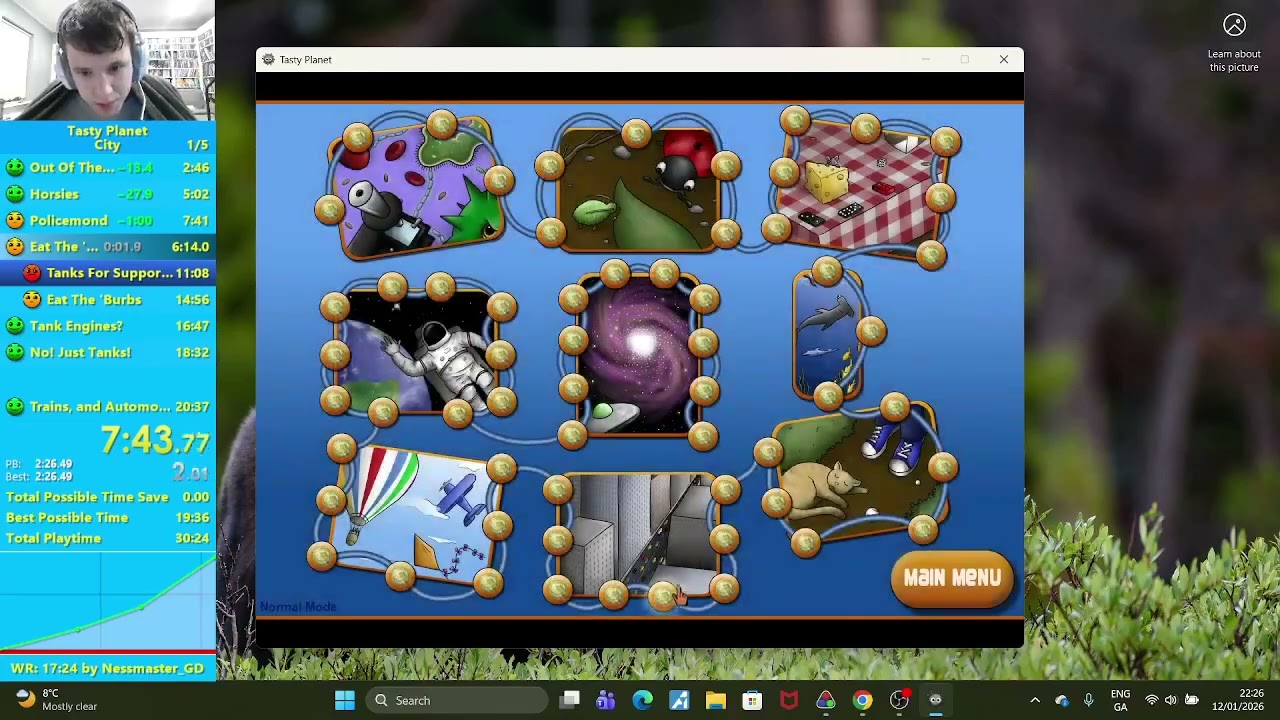Open File Explorer from the taskbar
This screenshot has width=1280, height=720.
click(x=715, y=700)
